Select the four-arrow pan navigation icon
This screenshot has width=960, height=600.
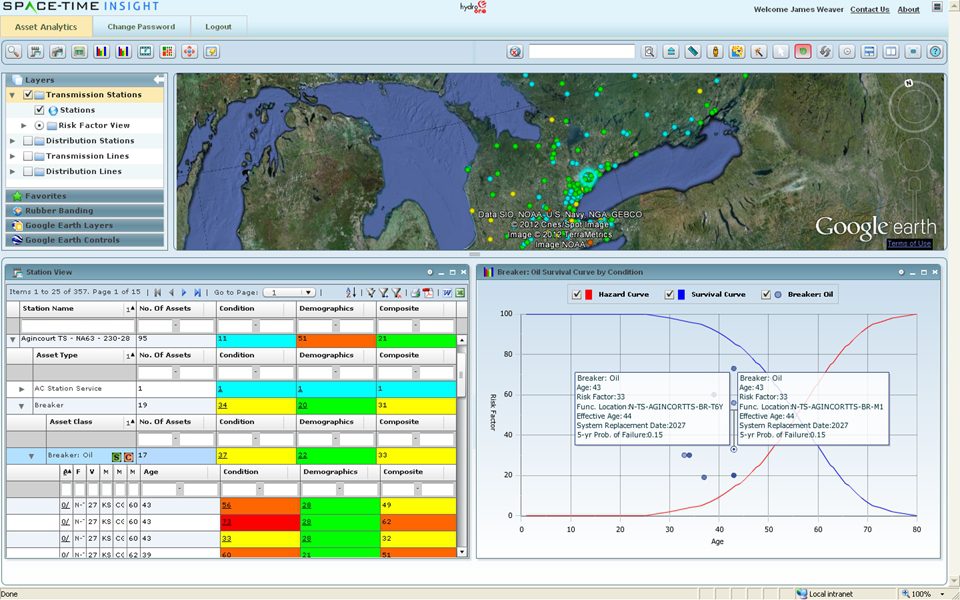[189, 51]
